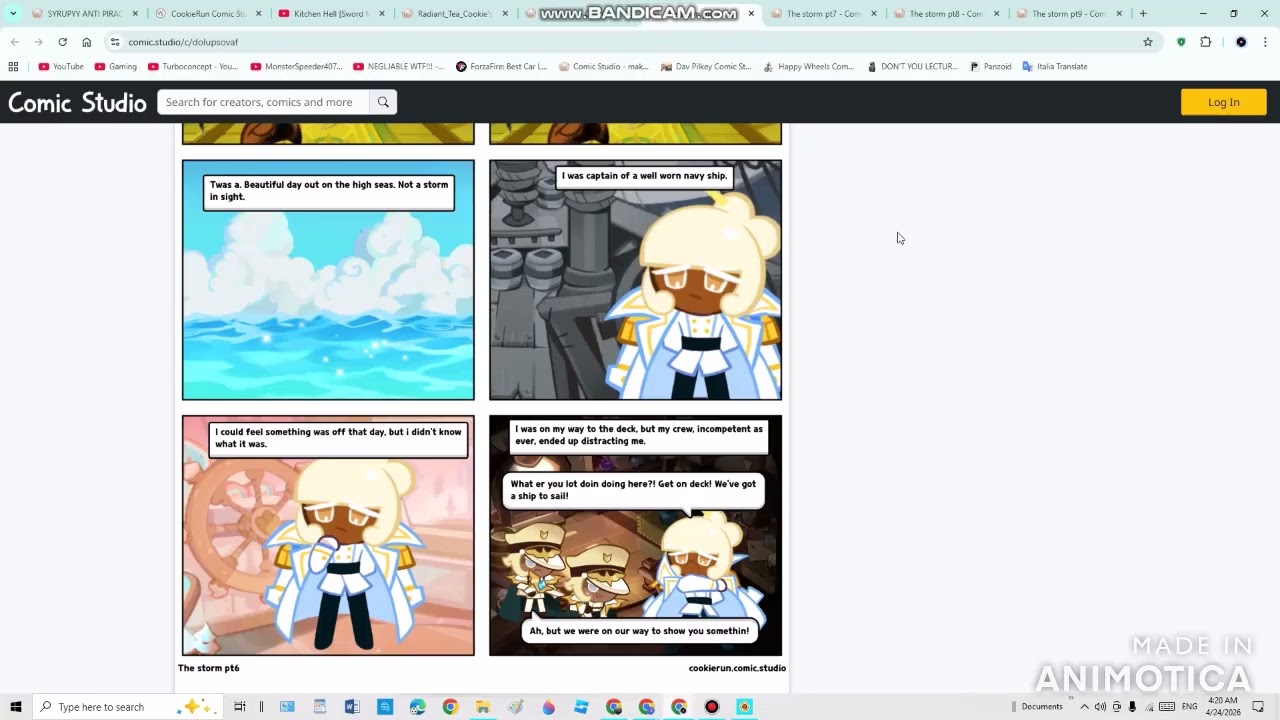Open the browser three-dot menu
1280x720 pixels.
click(1264, 42)
